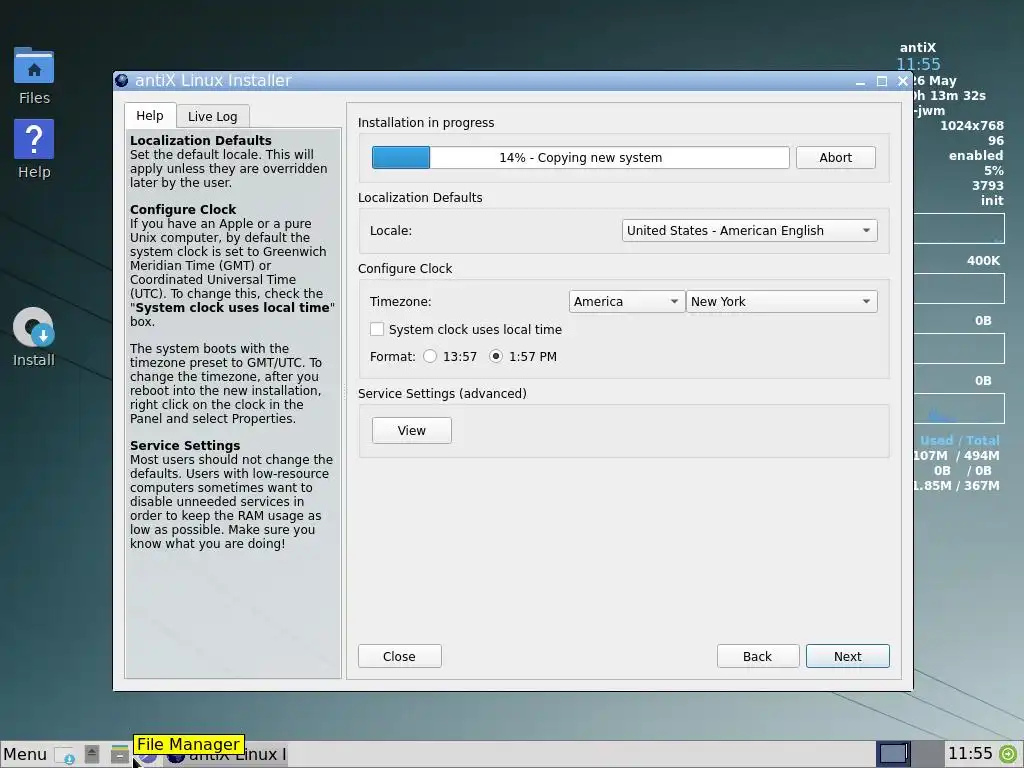This screenshot has width=1024, height=768.
Task: Click the Service Settings help heading
Action: [185, 445]
